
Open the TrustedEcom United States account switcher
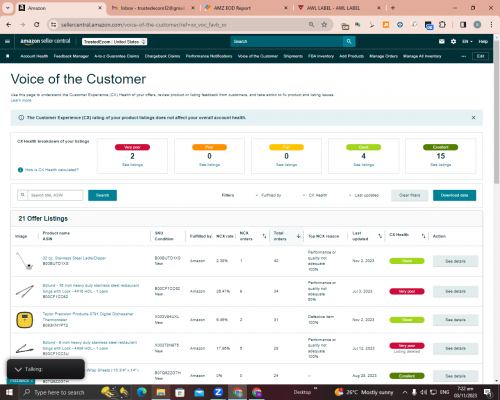point(114,42)
